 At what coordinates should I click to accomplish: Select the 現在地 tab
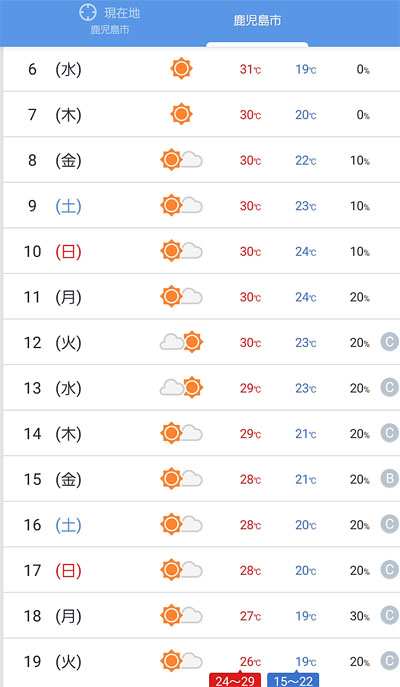(x=110, y=21)
